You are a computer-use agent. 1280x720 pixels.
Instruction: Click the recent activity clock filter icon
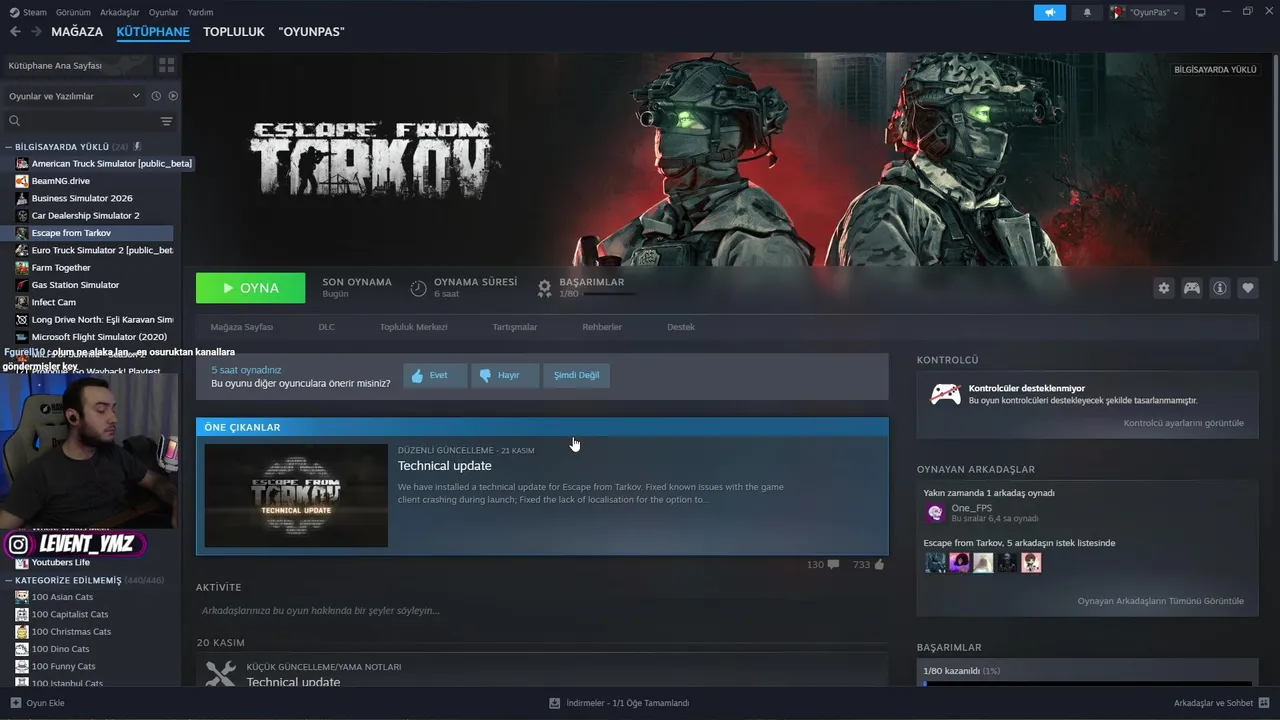click(156, 96)
